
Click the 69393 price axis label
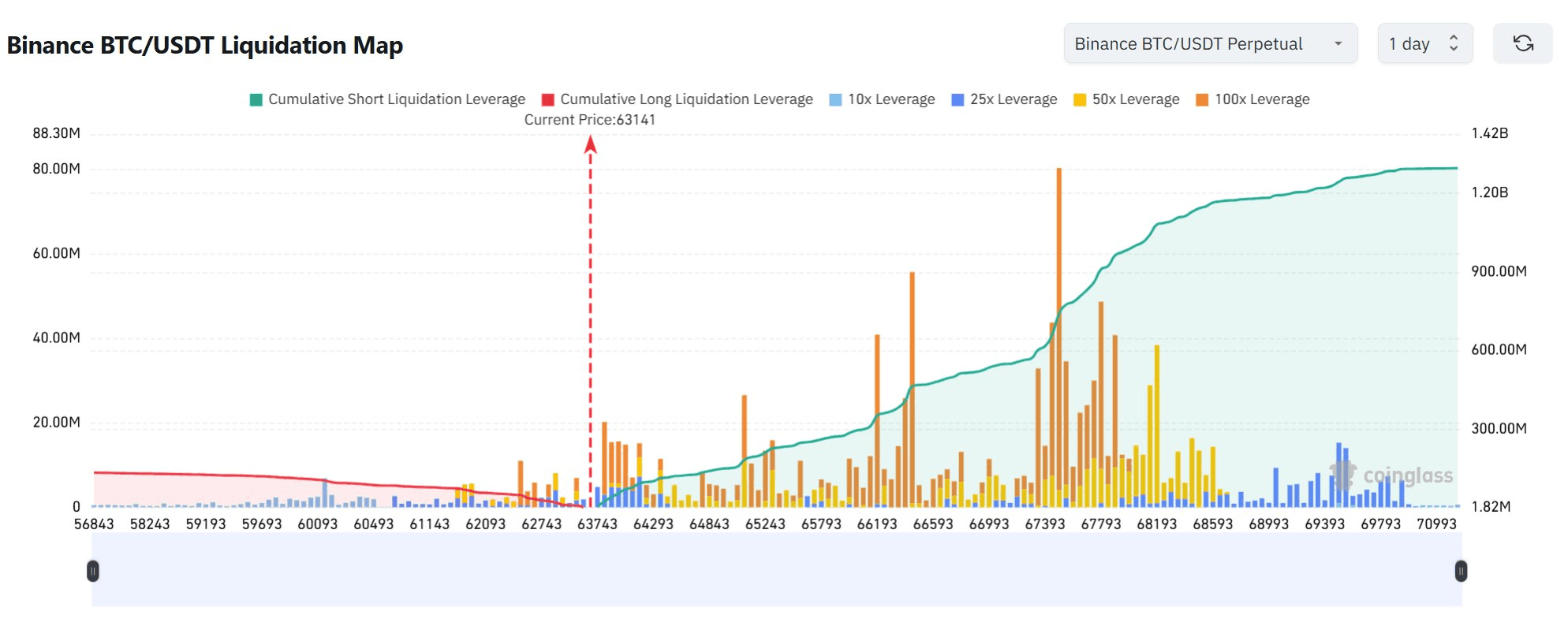1326,524
